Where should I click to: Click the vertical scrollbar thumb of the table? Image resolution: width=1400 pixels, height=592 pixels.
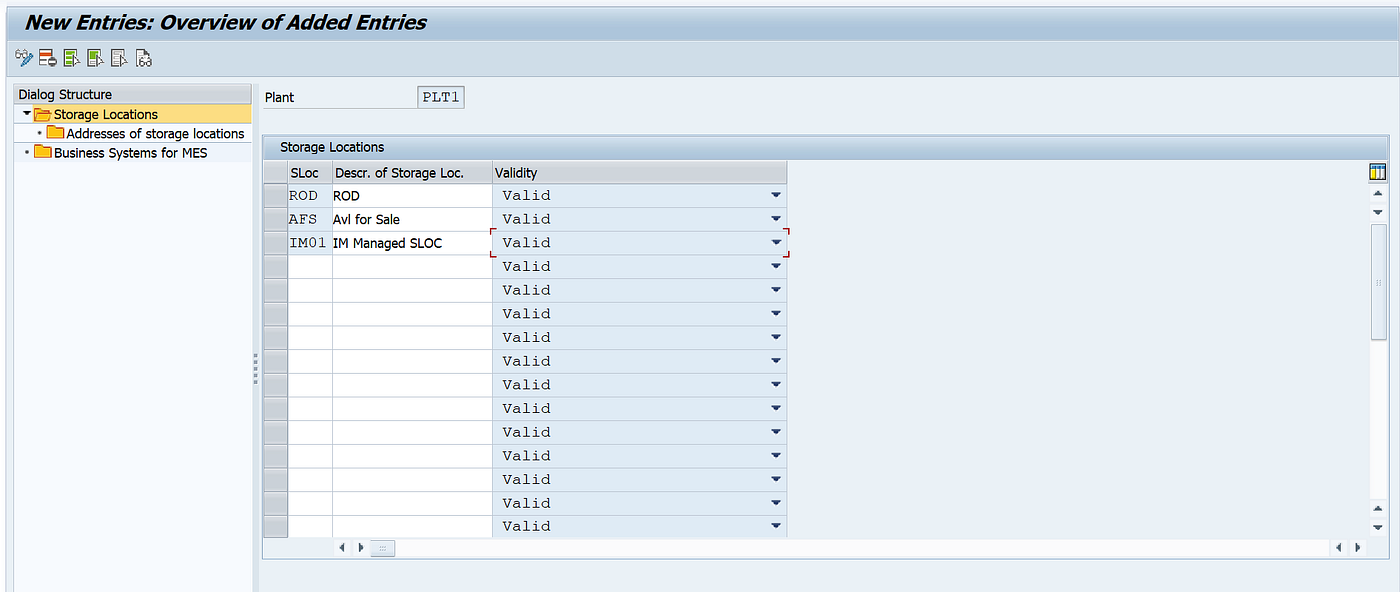tap(1378, 282)
